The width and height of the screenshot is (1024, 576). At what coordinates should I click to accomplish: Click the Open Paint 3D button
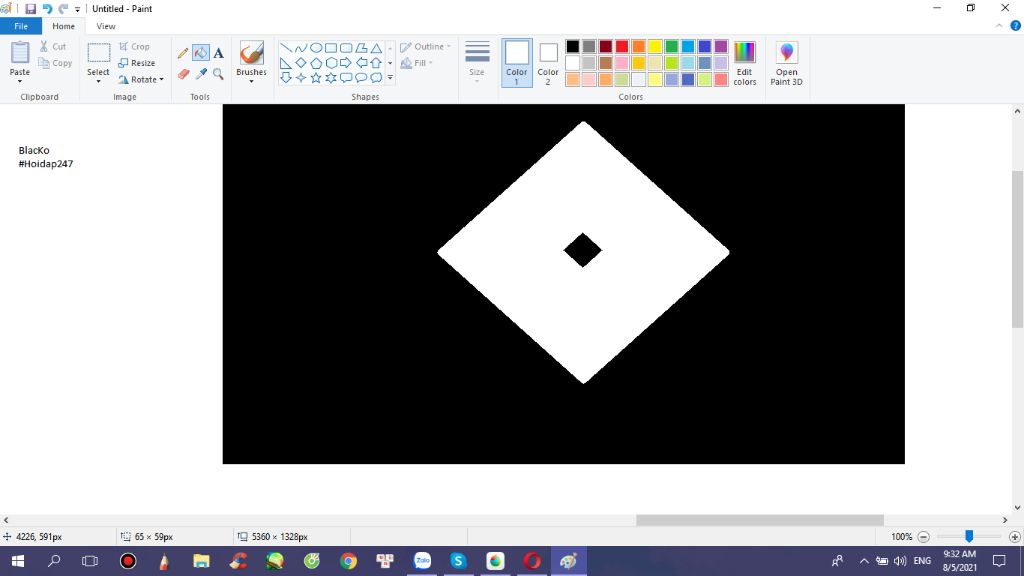(x=786, y=63)
